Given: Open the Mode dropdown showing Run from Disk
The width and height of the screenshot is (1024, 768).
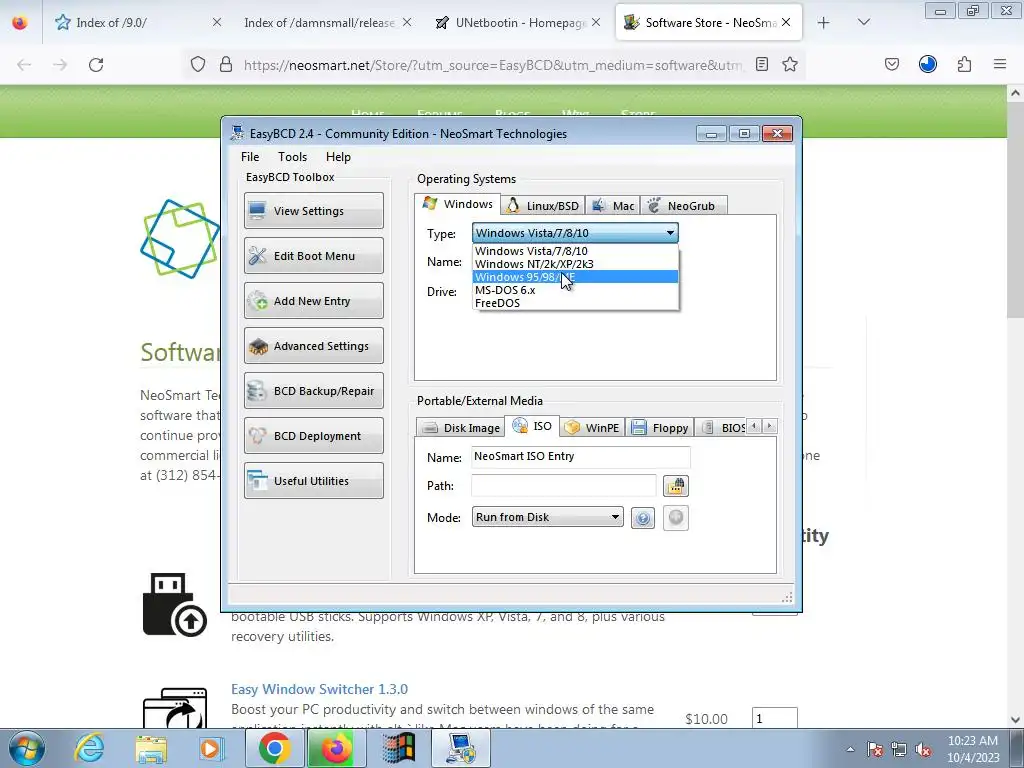Looking at the screenshot, I should (547, 517).
